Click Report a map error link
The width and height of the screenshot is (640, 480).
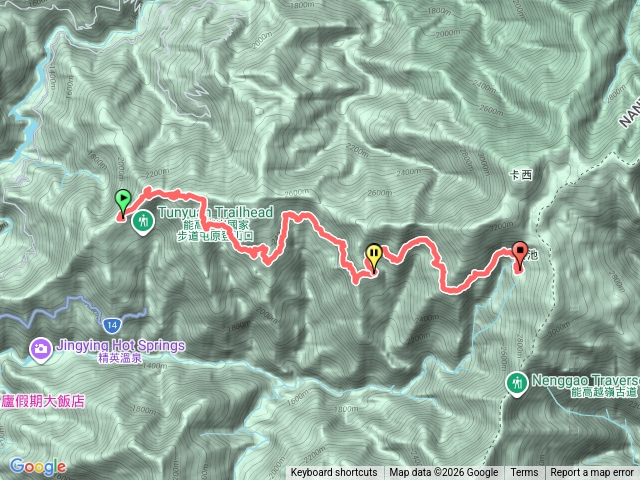[x=591, y=473]
